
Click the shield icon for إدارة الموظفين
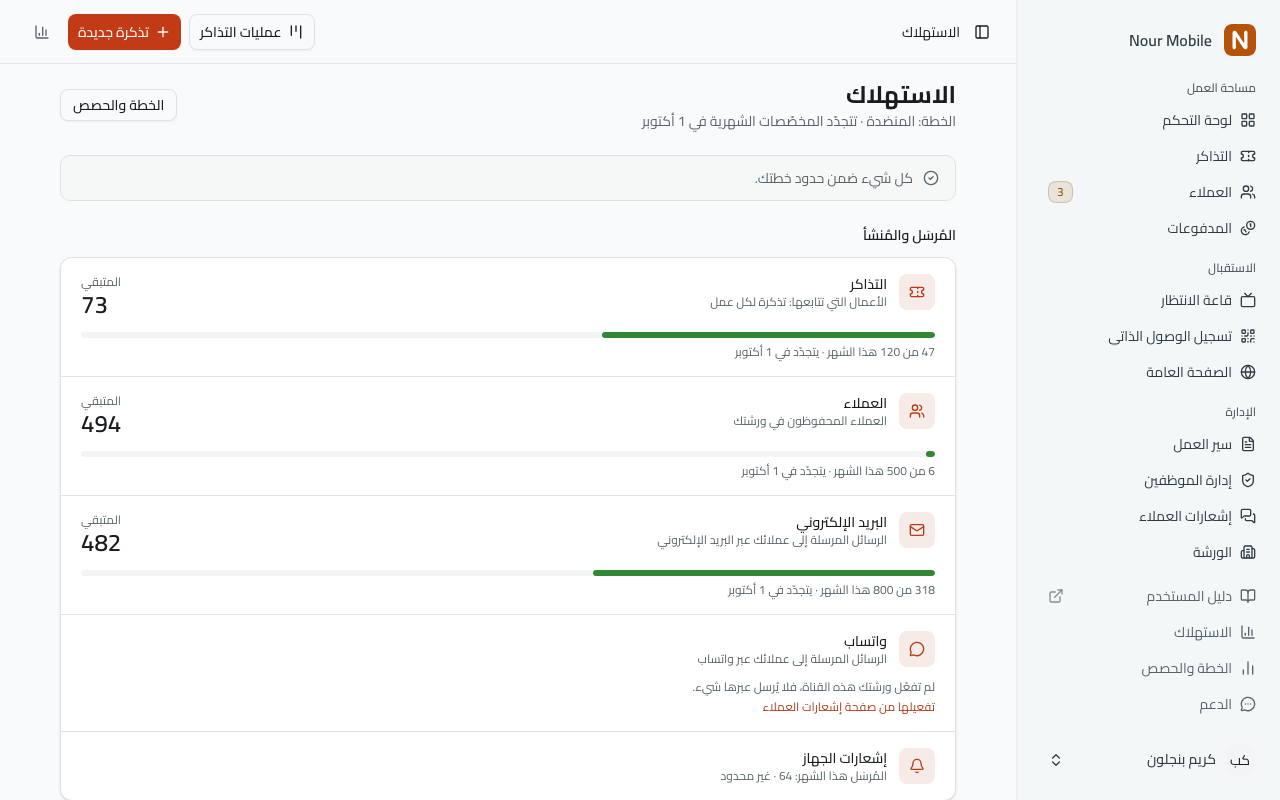point(1248,480)
